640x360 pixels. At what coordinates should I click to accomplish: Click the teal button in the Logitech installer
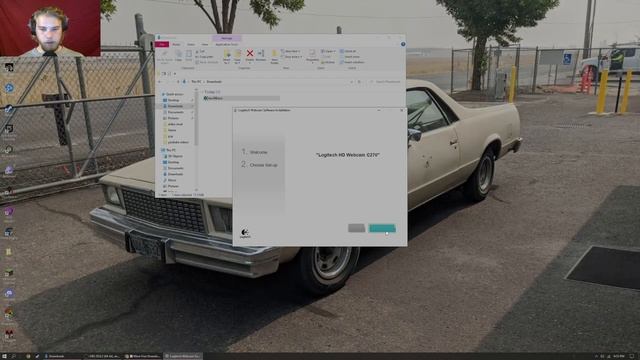382,228
